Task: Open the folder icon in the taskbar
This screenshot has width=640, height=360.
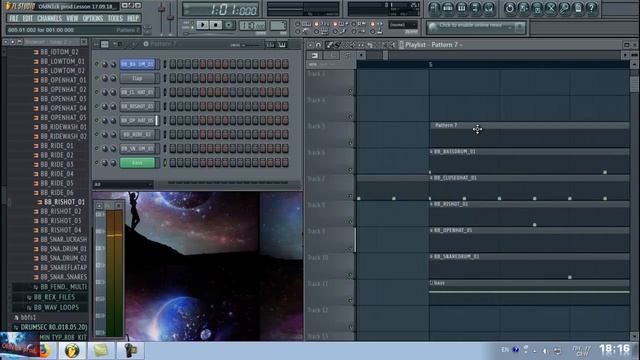Action: click(x=101, y=350)
